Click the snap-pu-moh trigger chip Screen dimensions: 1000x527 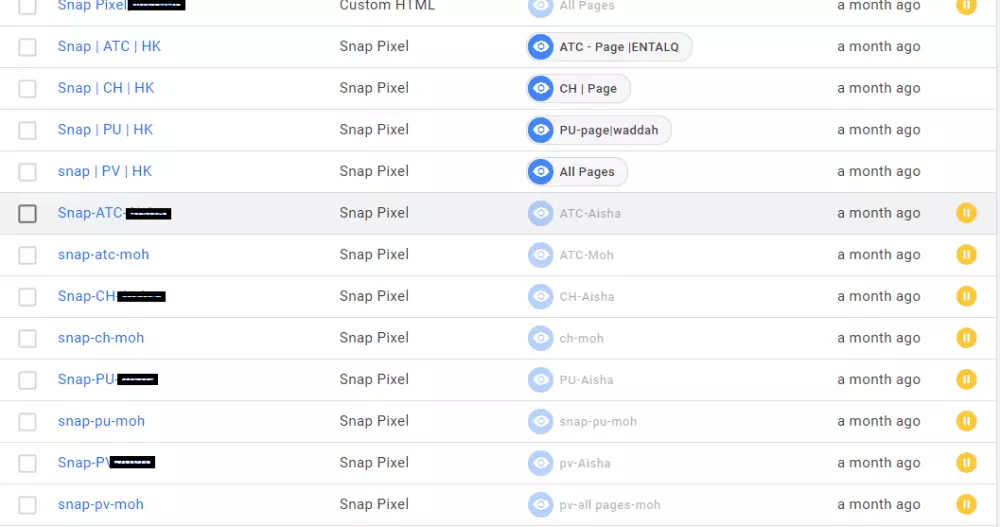pyautogui.click(x=598, y=421)
